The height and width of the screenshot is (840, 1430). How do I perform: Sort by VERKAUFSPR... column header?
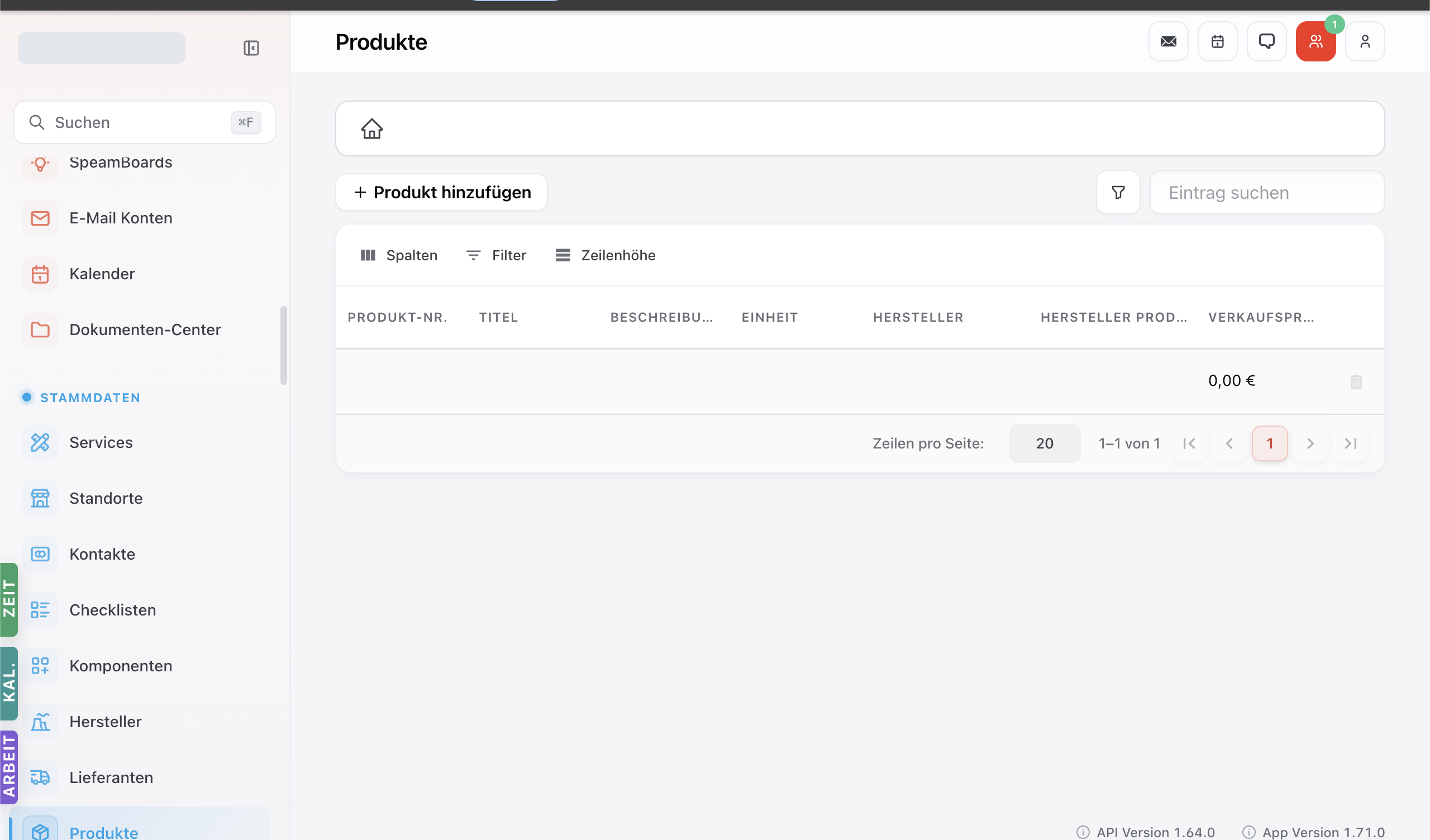click(x=1261, y=317)
